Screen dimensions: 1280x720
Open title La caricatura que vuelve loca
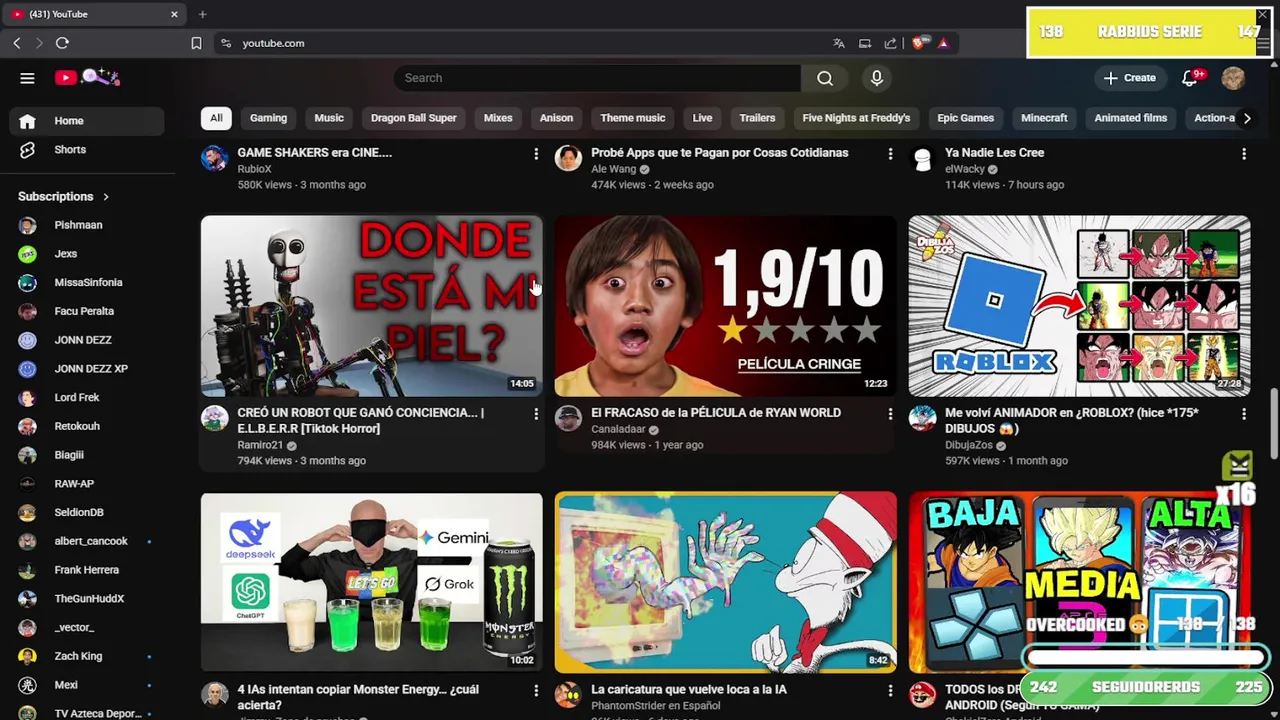click(689, 690)
